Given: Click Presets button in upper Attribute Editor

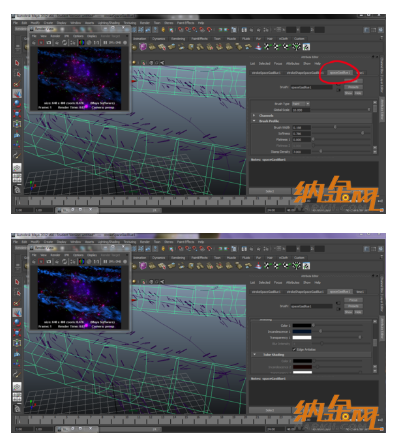Looking at the screenshot, I should click(x=353, y=87).
